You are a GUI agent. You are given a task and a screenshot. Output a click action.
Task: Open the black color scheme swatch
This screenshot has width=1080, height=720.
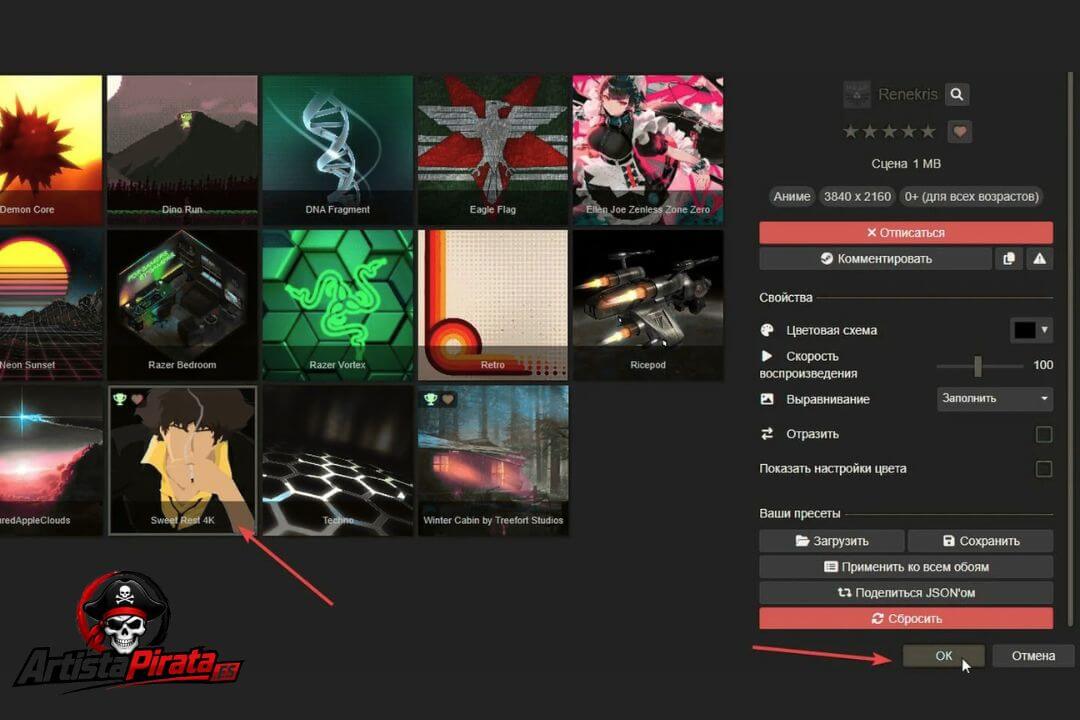(1024, 330)
